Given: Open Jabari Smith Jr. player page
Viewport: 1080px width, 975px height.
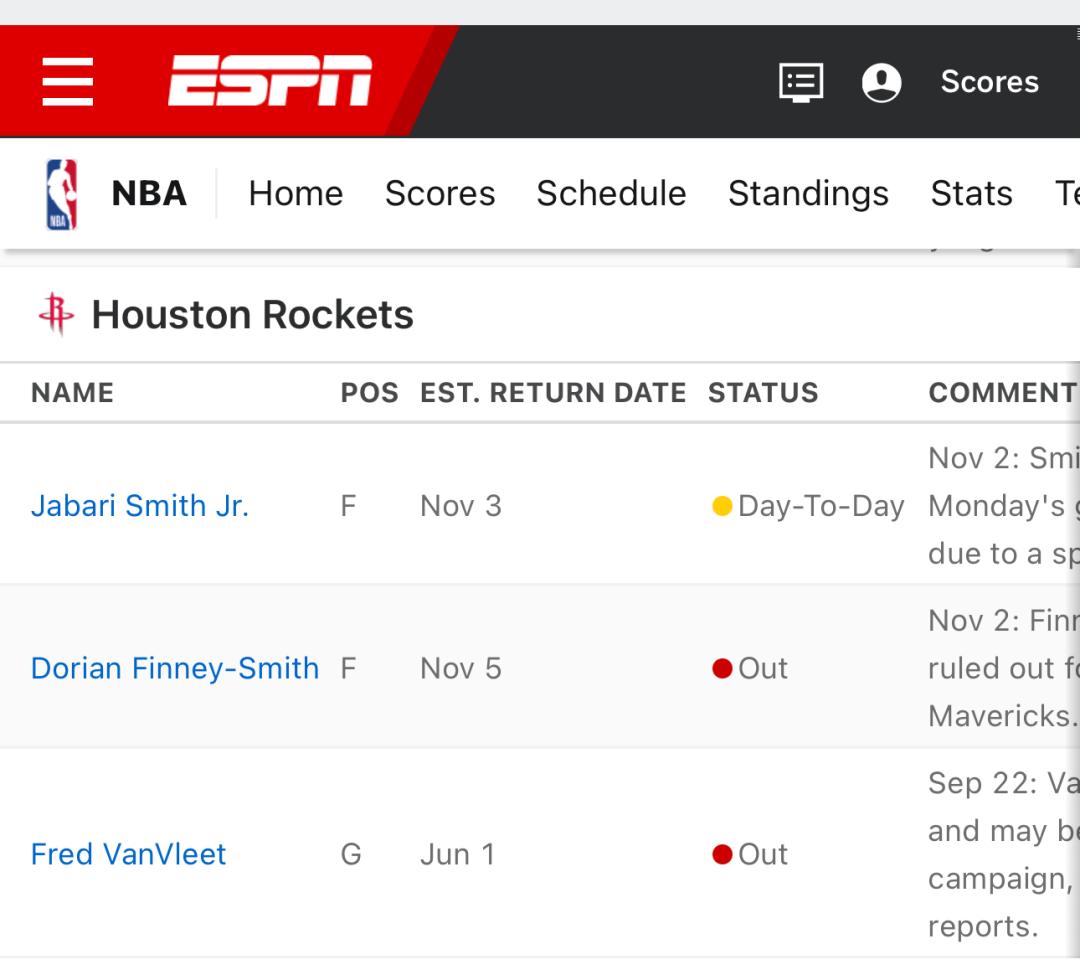Looking at the screenshot, I should point(140,506).
